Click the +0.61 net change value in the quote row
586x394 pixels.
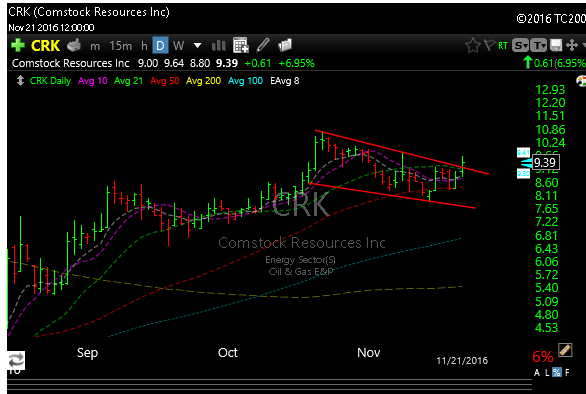pos(257,63)
